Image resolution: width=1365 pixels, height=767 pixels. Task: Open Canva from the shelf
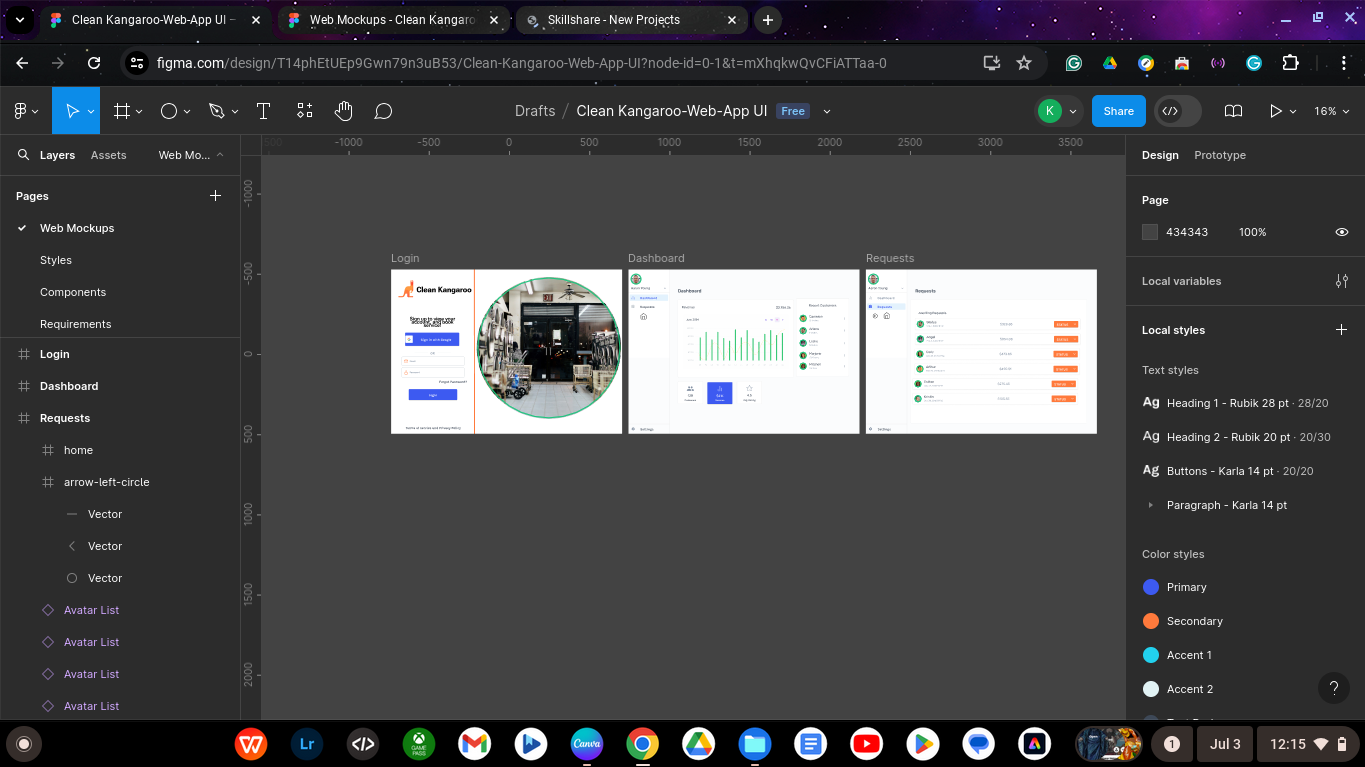point(587,744)
